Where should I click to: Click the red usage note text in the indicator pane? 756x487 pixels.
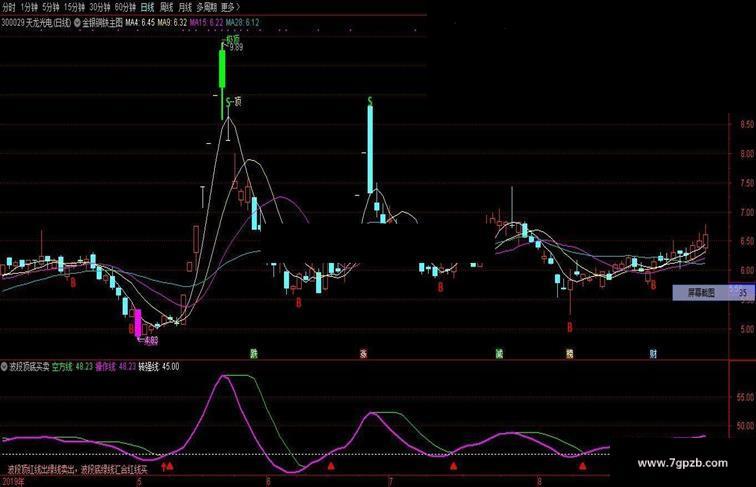point(77,469)
